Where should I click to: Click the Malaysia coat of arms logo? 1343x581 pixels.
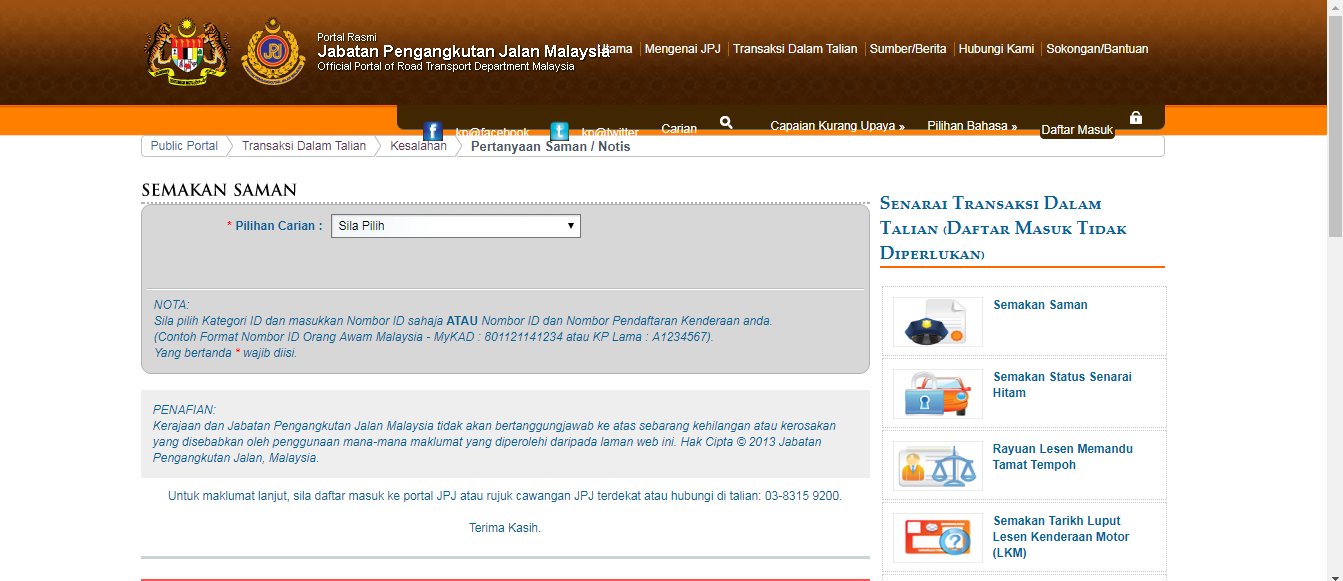click(187, 51)
